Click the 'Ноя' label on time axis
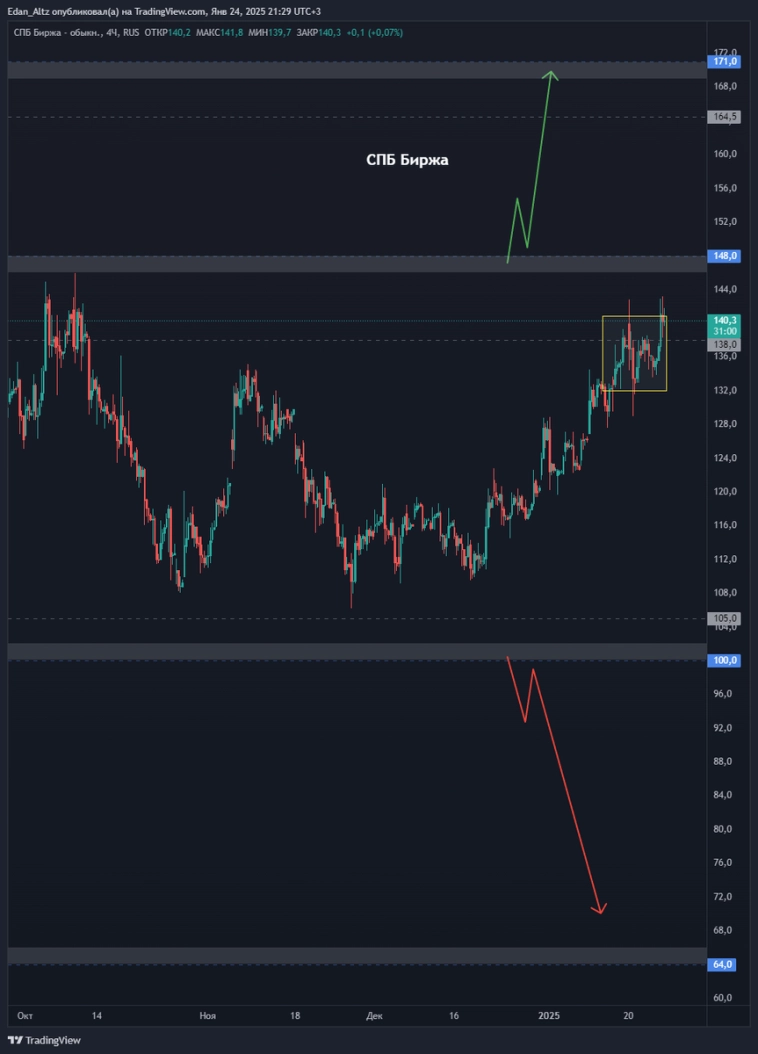758x1054 pixels. pos(208,1016)
